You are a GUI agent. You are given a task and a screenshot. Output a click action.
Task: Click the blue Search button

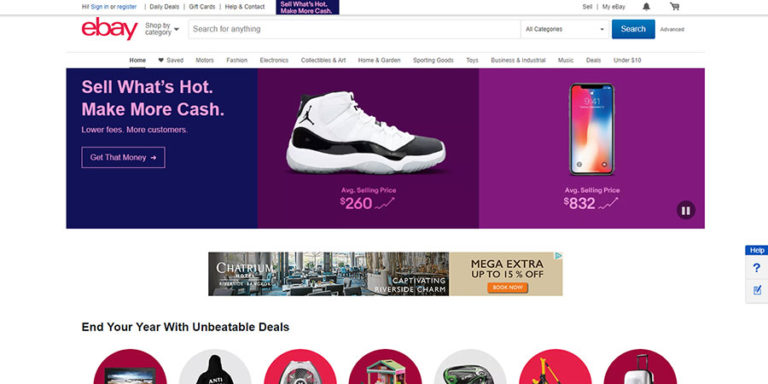633,29
